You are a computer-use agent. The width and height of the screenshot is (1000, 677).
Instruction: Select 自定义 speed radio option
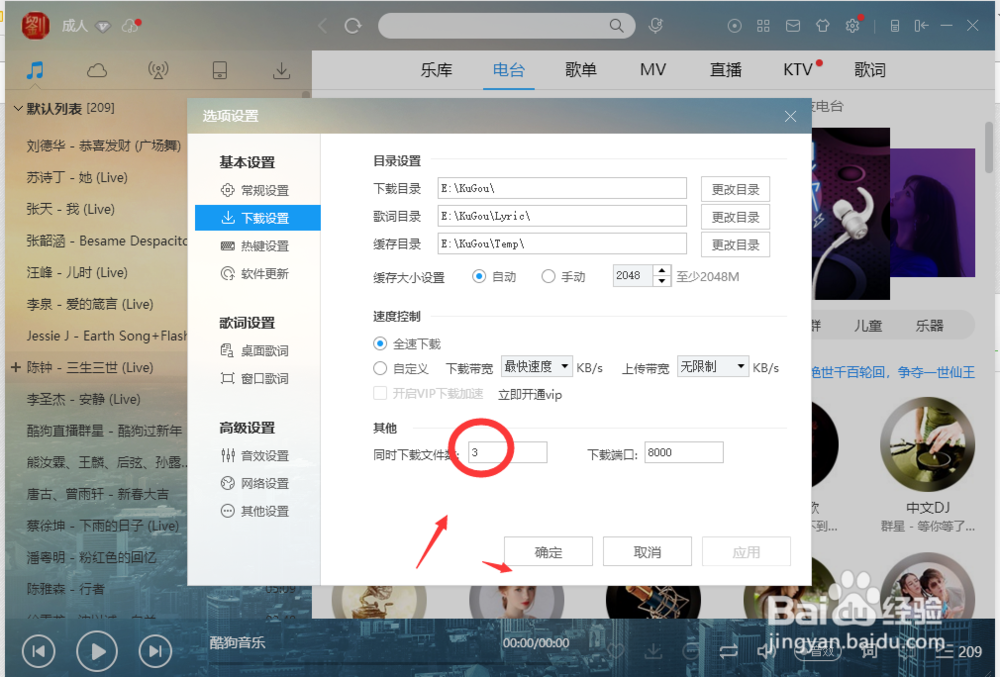point(380,368)
